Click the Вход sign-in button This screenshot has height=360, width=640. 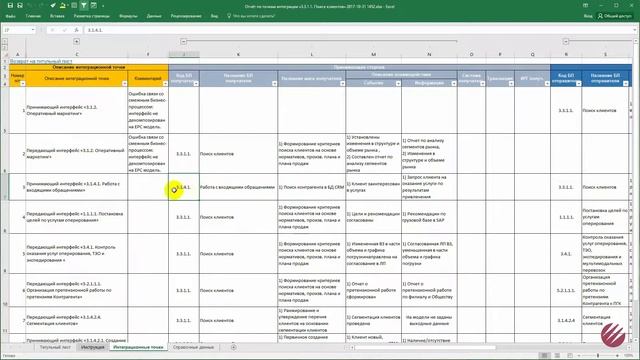(x=588, y=16)
